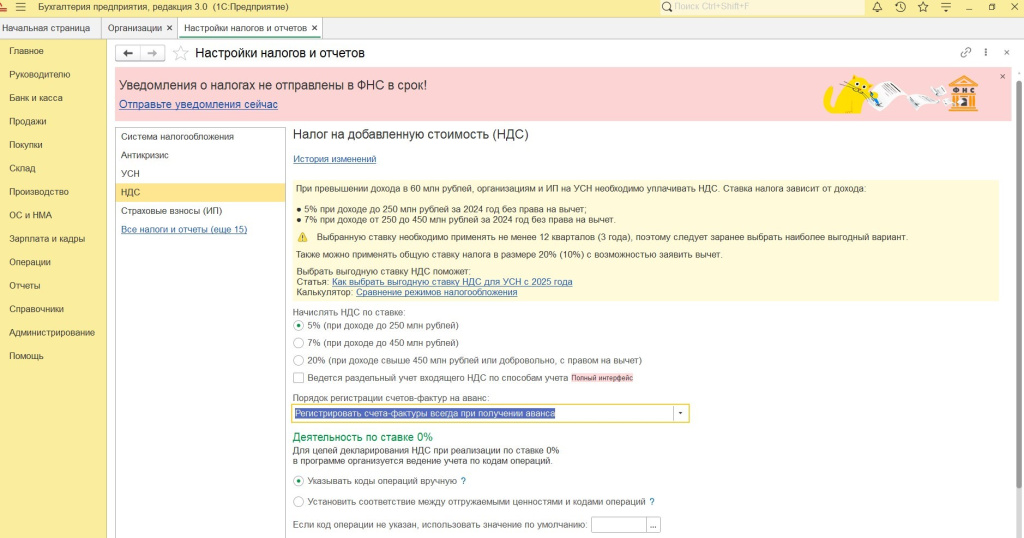Switch to Организации tab
The width and height of the screenshot is (1024, 538).
point(135,28)
